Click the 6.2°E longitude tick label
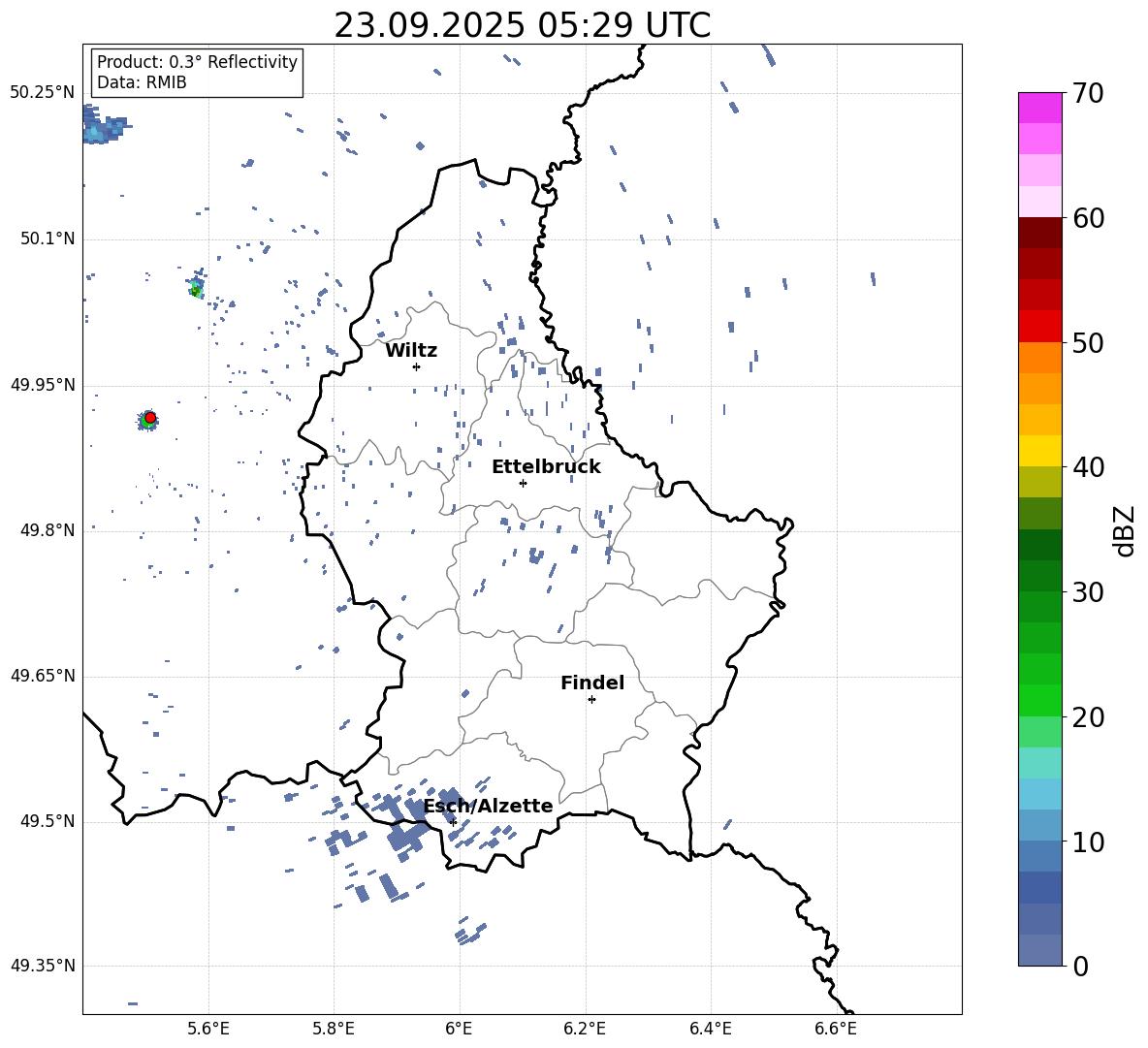 tap(585, 1028)
